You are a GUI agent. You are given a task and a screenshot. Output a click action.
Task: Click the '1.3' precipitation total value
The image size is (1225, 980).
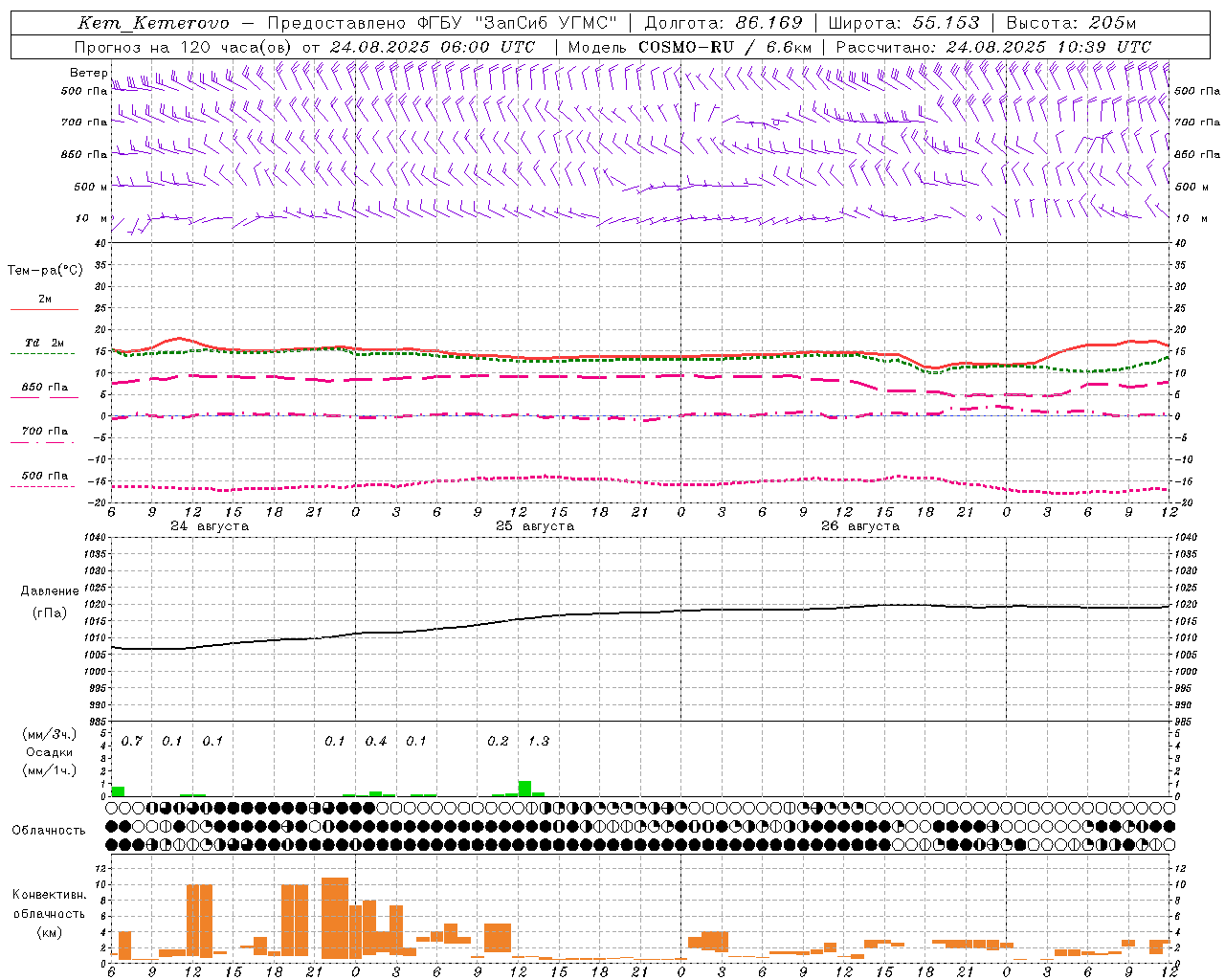pos(539,742)
